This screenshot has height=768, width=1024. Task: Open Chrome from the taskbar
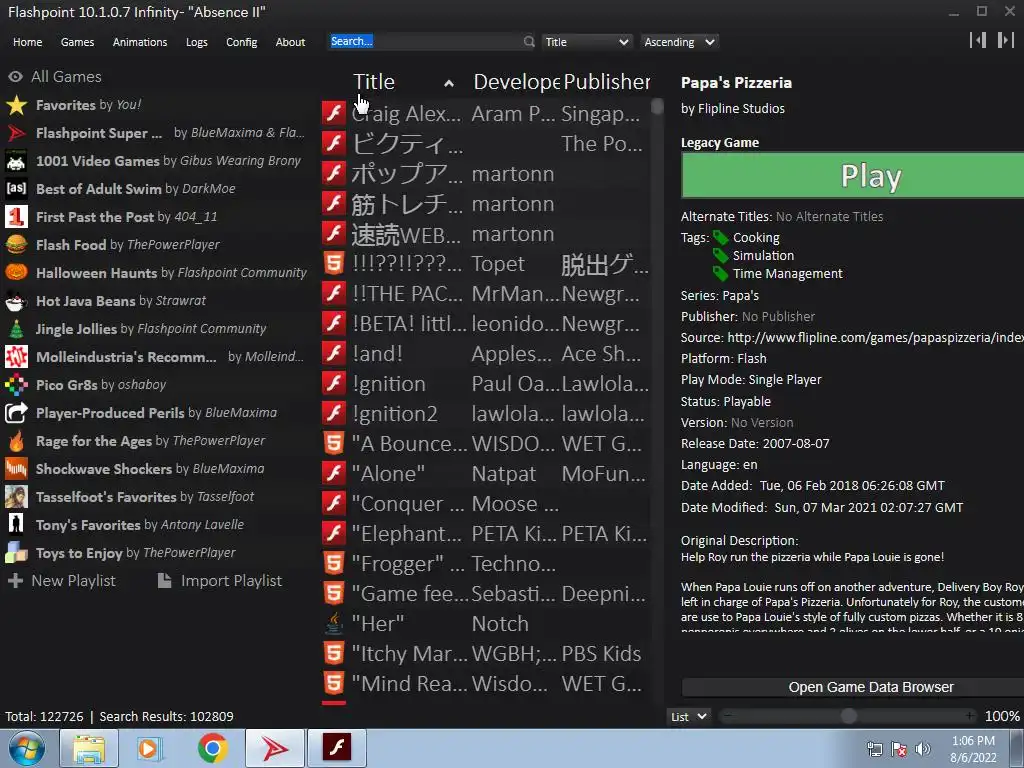(213, 748)
